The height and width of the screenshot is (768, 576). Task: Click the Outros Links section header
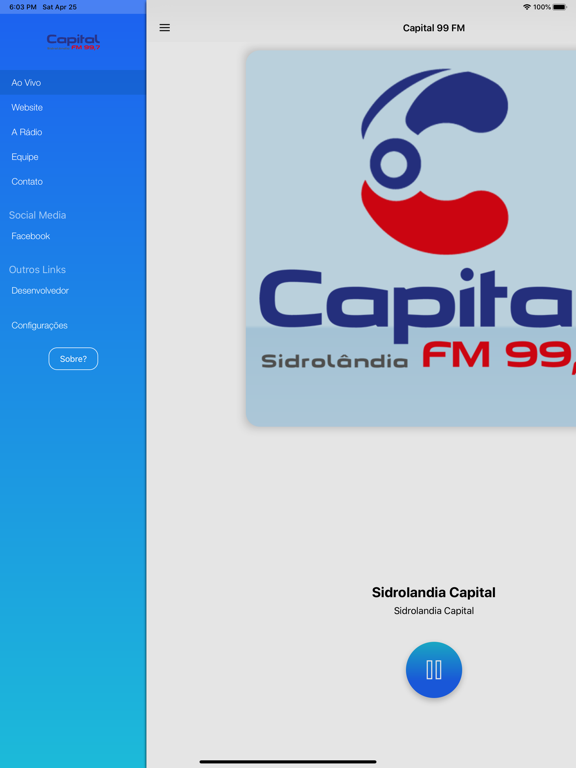tap(37, 269)
